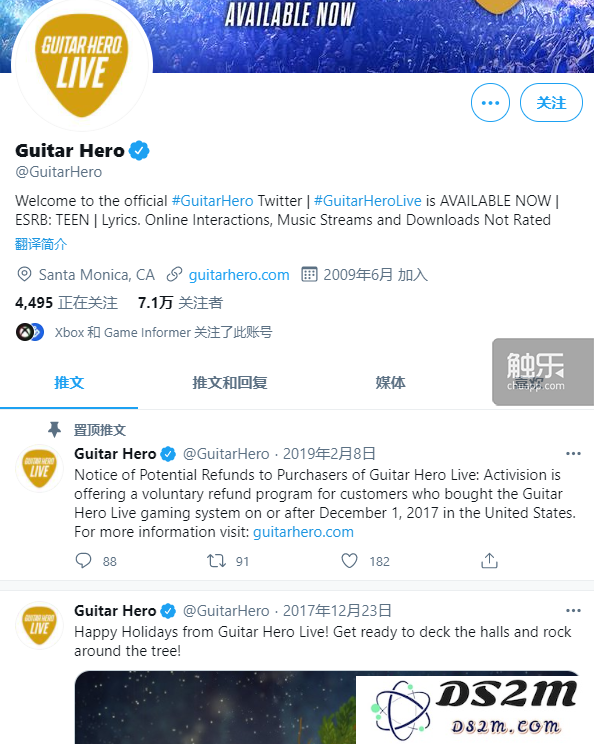Reply to the pinned refund tweet
The height and width of the screenshot is (744, 594).
84,561
